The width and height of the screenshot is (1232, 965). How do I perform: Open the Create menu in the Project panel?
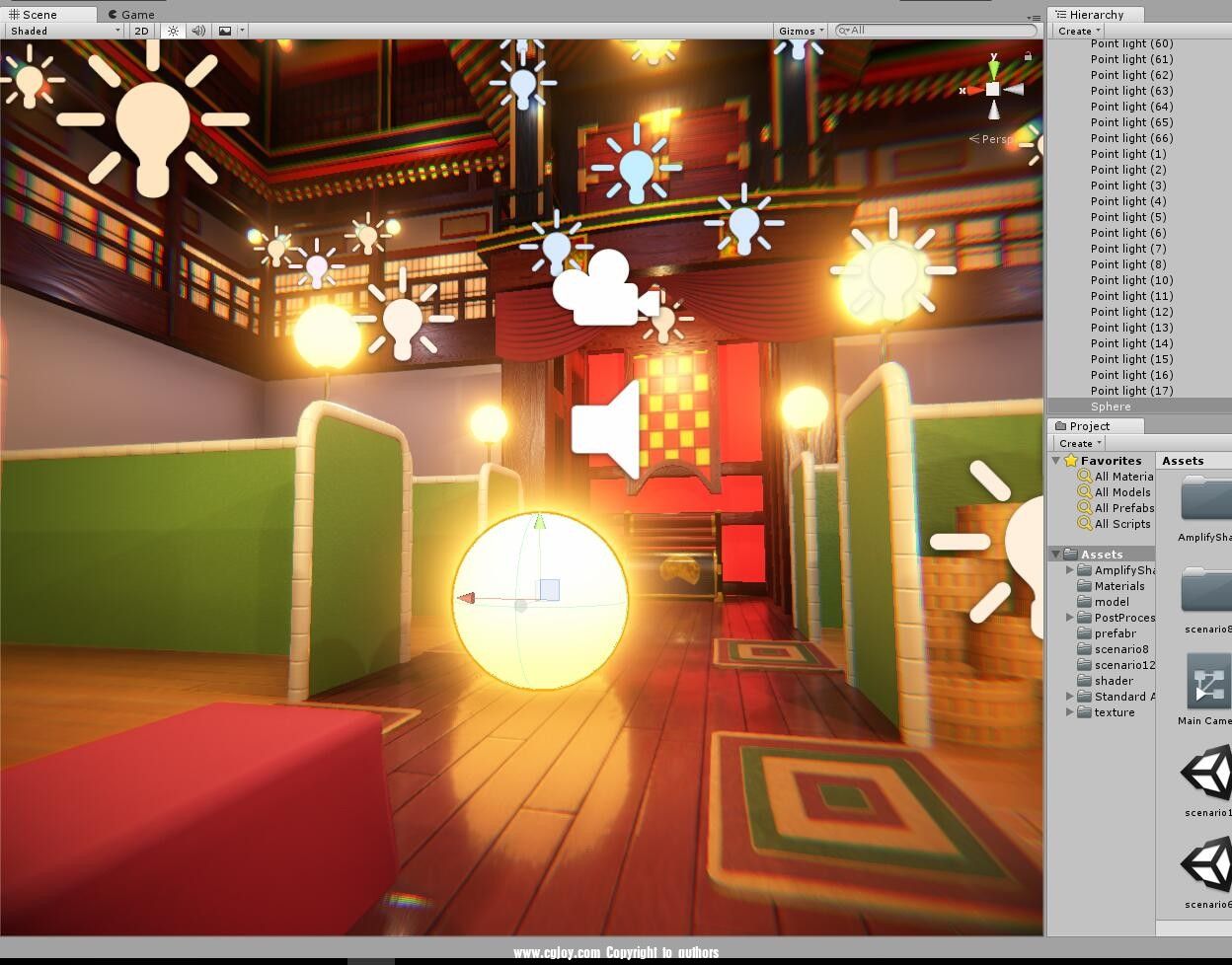[x=1076, y=442]
